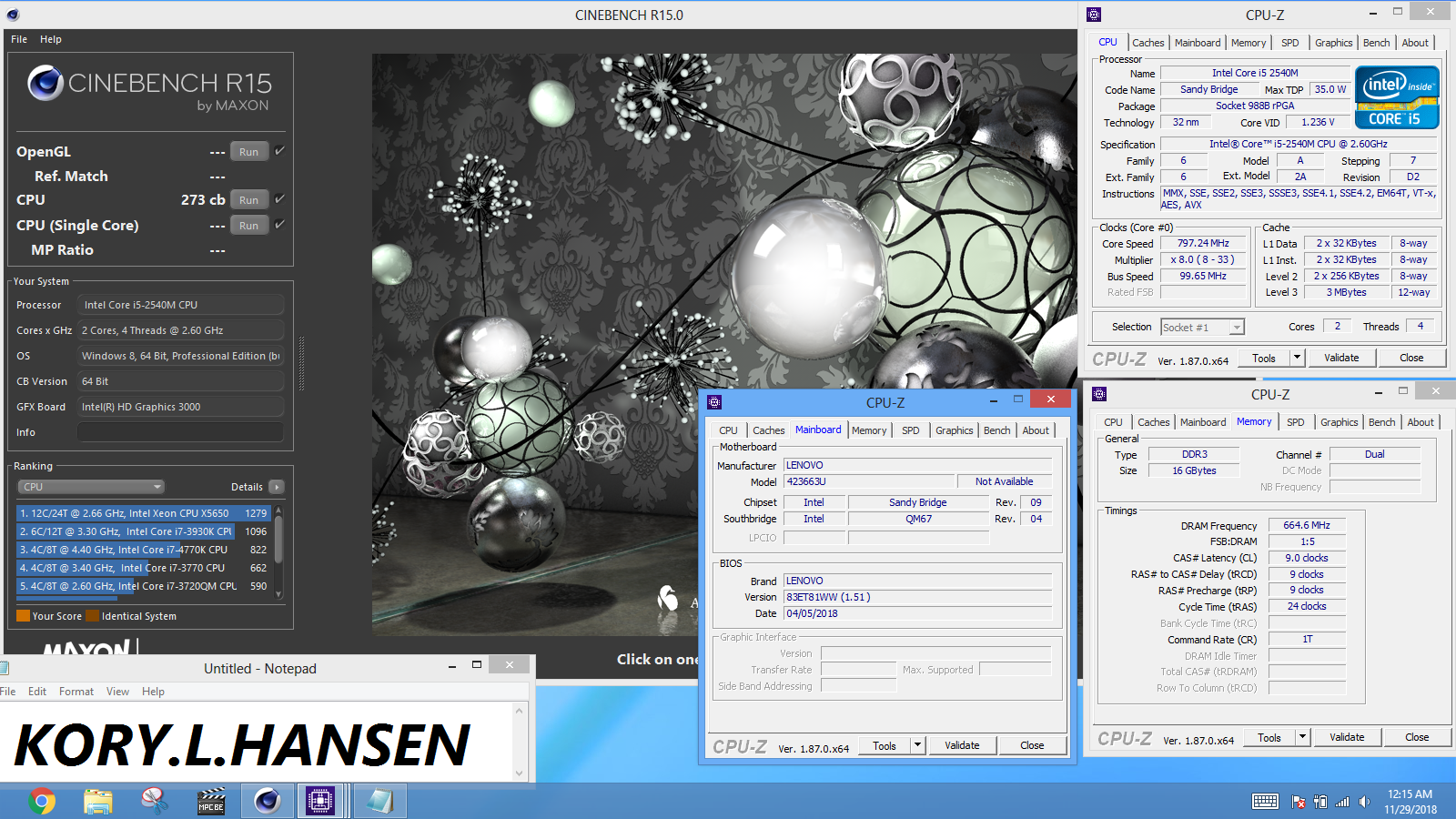
Task: Open the touch keyboard tray icon
Action: click(x=1265, y=802)
